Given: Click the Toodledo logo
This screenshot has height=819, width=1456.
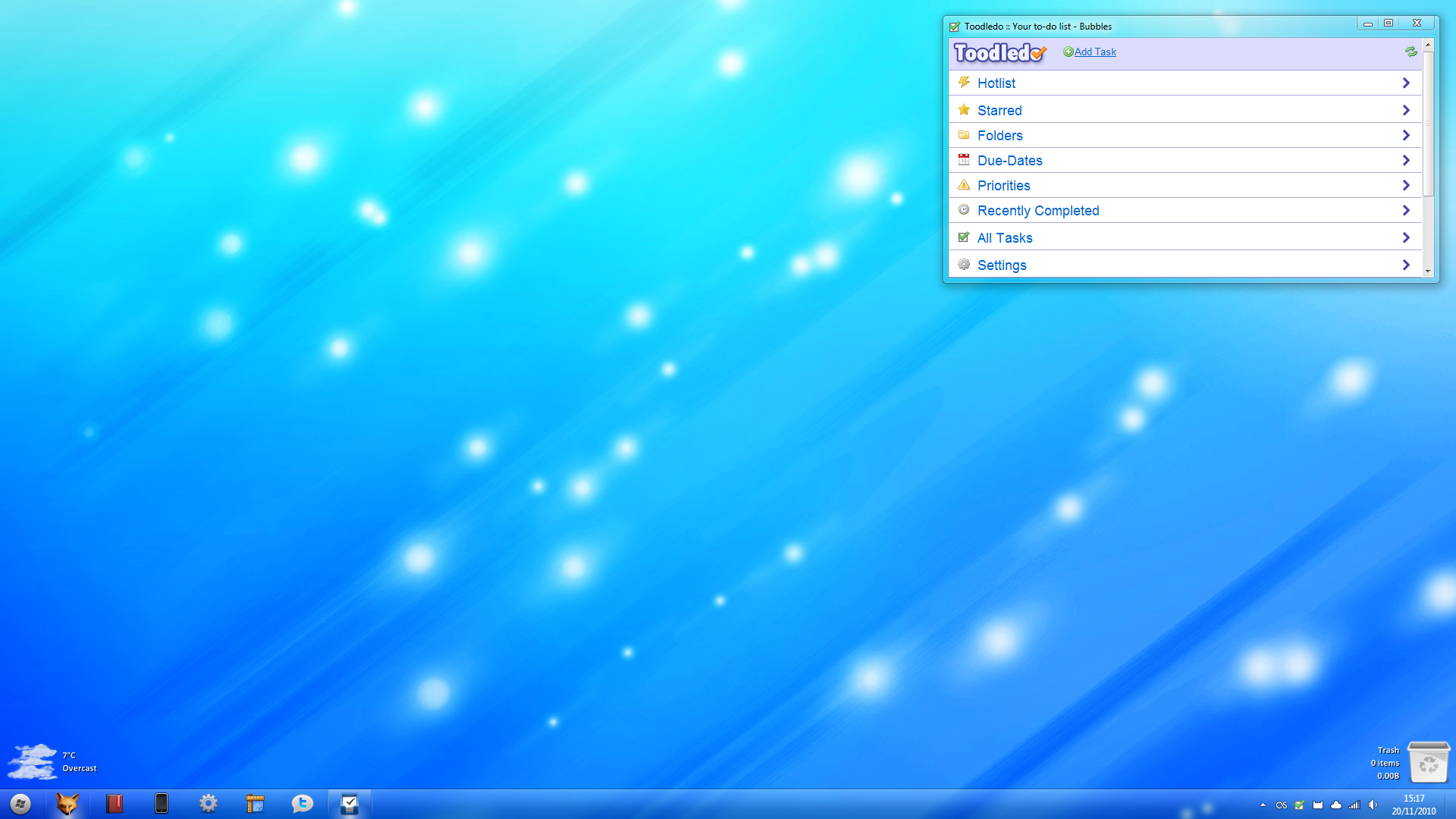Looking at the screenshot, I should point(999,52).
